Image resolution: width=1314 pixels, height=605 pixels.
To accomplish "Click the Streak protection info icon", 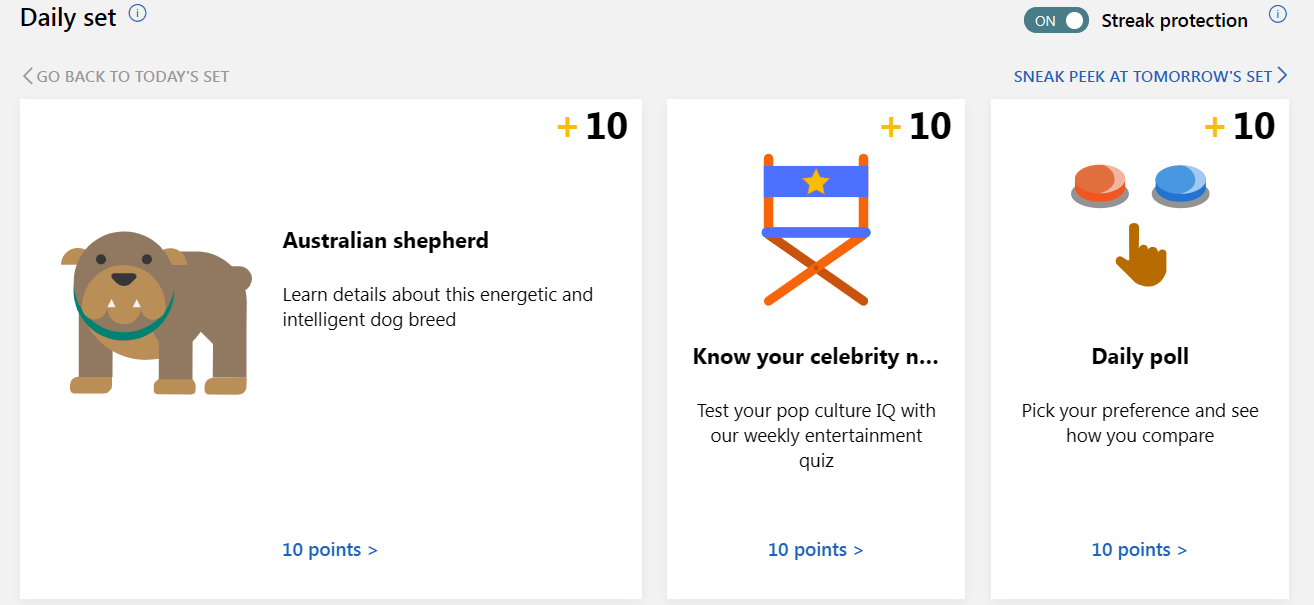I will pyautogui.click(x=1278, y=14).
